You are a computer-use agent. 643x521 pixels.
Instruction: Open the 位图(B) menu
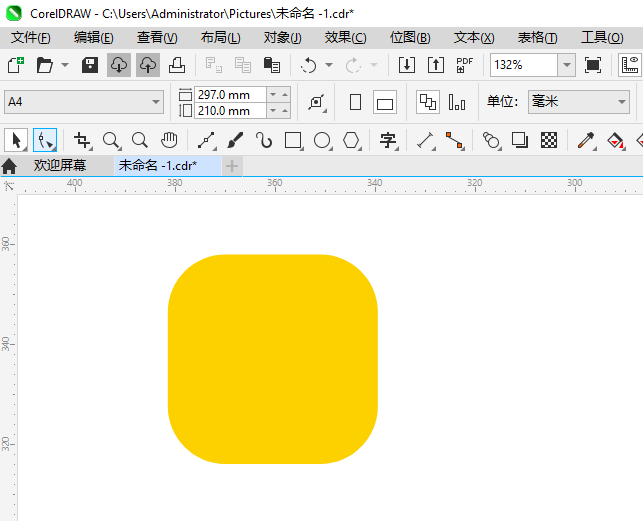[410, 38]
